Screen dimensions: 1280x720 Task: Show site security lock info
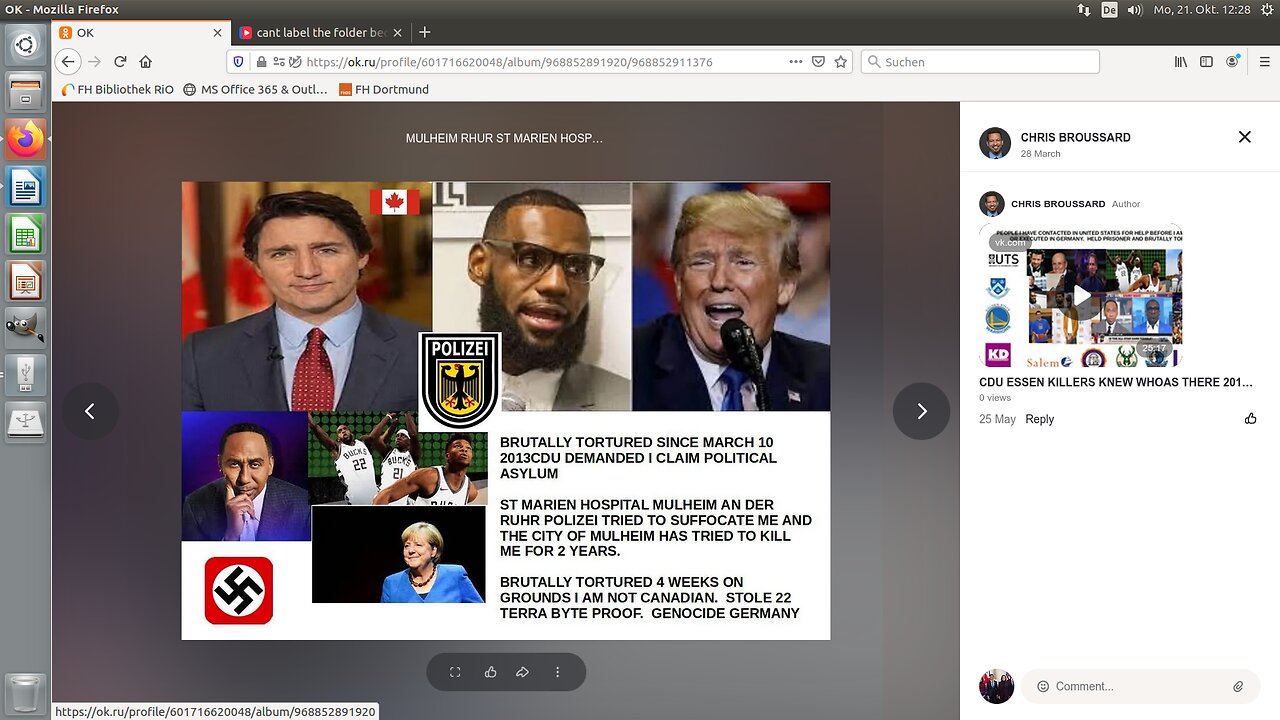260,61
